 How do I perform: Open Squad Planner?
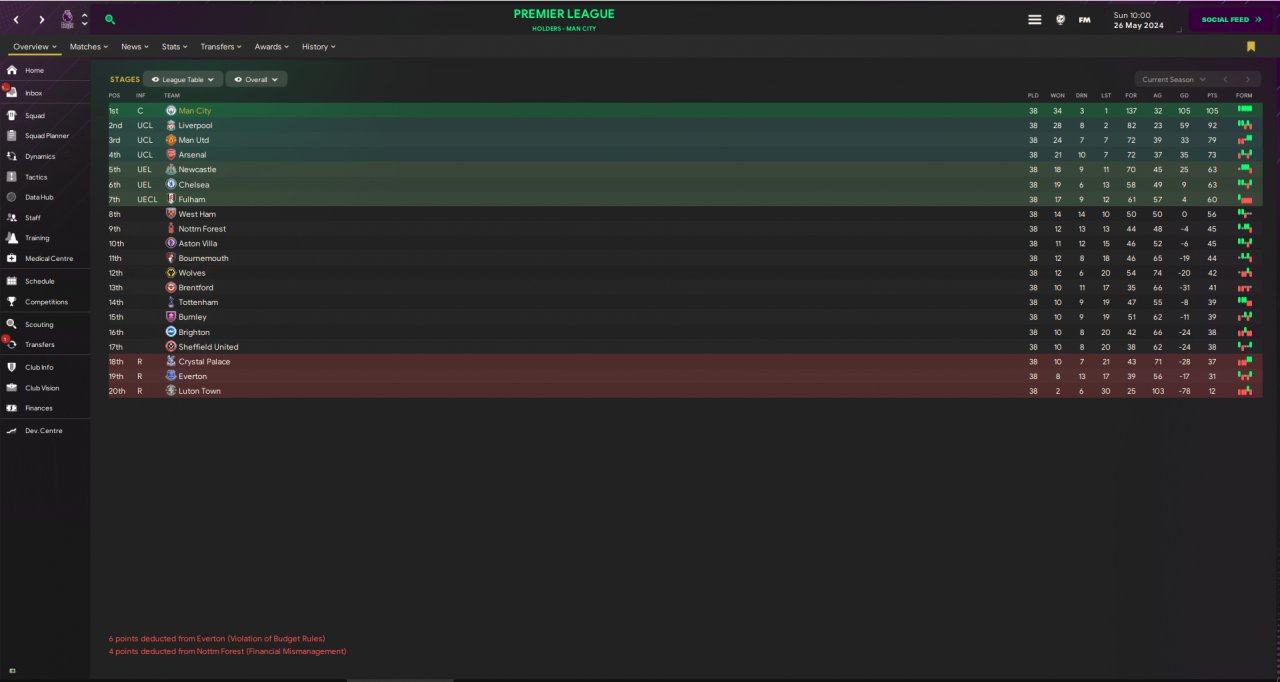(45, 136)
